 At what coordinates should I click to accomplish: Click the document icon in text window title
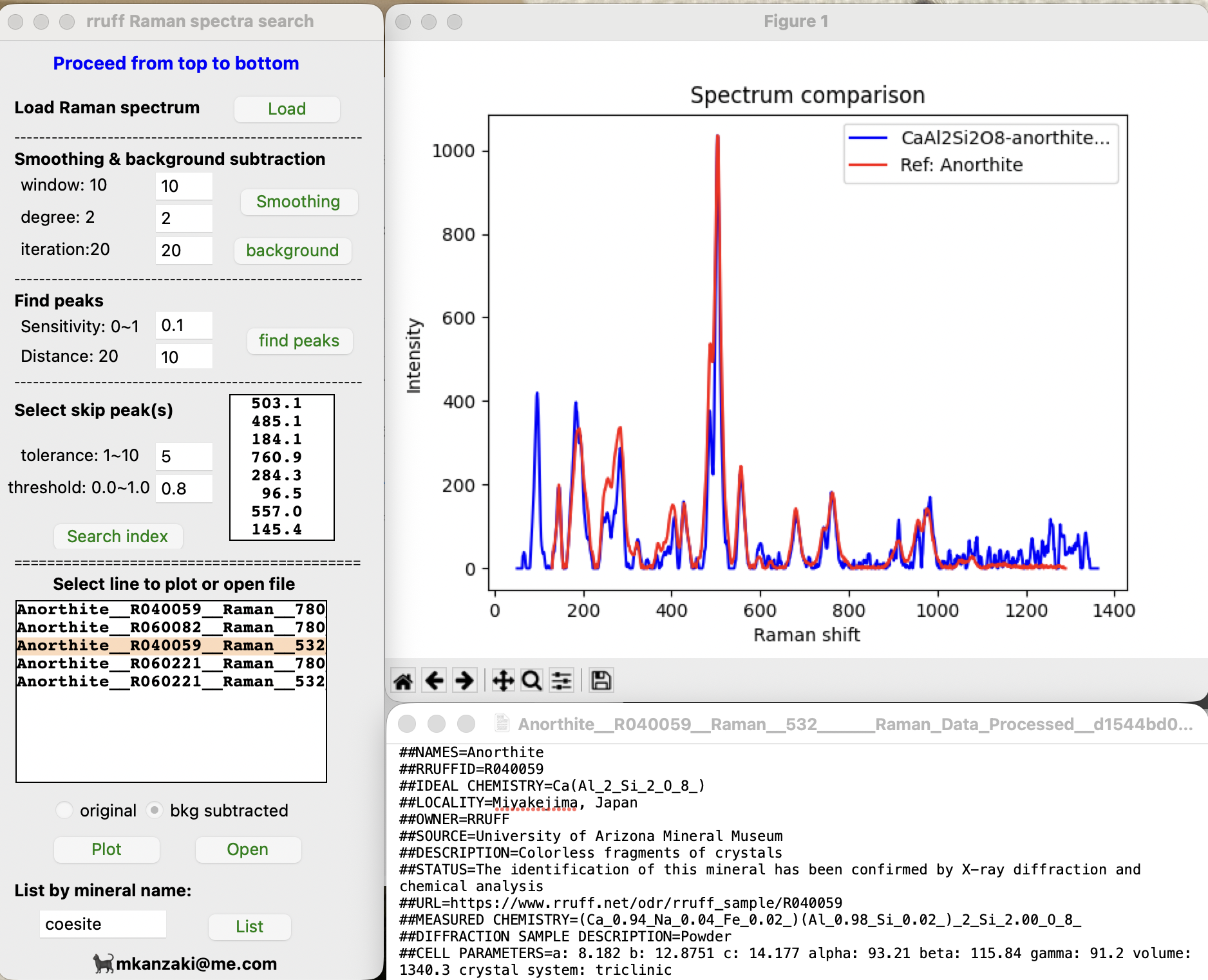click(x=502, y=724)
